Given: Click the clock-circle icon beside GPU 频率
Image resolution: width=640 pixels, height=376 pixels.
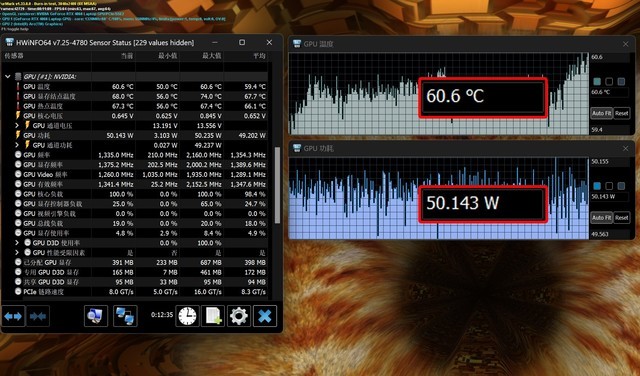Looking at the screenshot, I should 18,155.
